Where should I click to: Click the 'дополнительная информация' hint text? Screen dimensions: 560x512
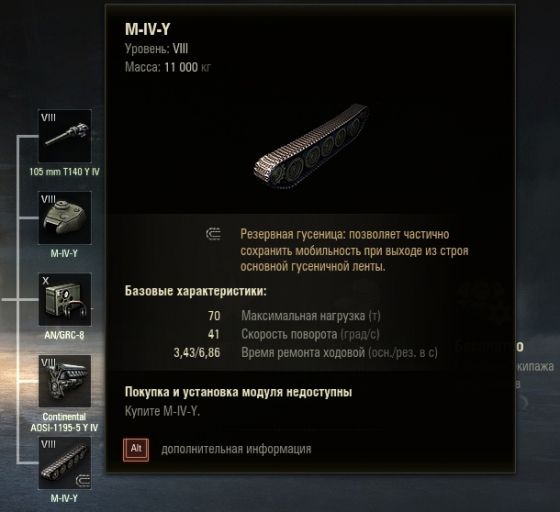pos(236,449)
